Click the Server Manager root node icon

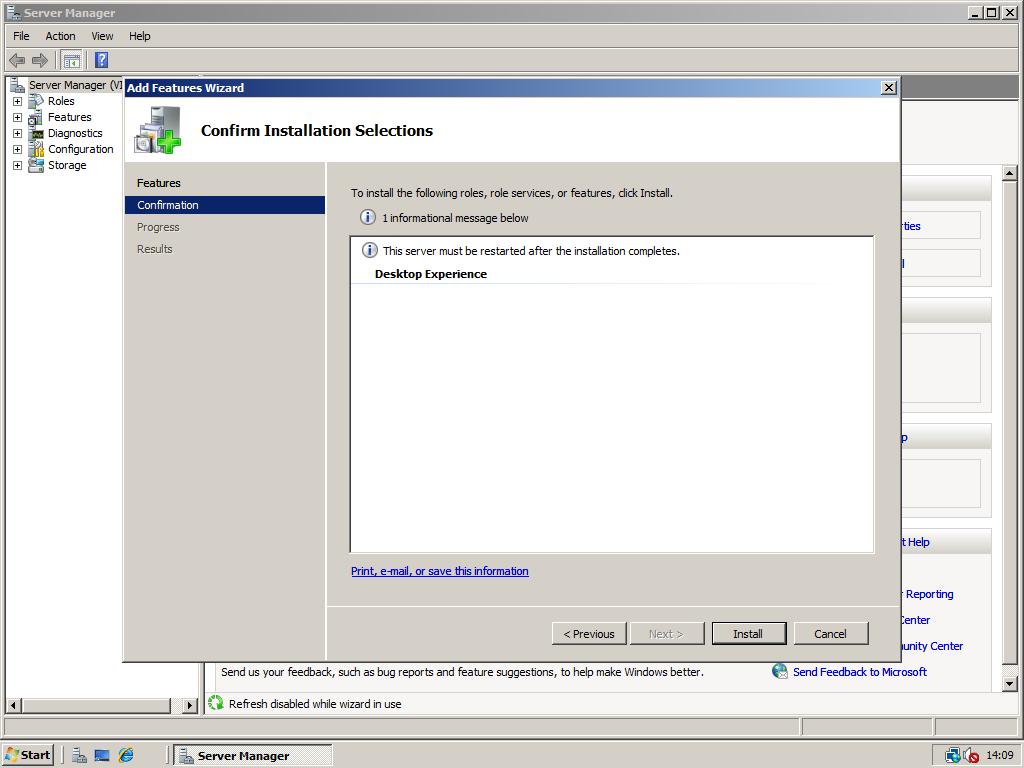point(18,85)
